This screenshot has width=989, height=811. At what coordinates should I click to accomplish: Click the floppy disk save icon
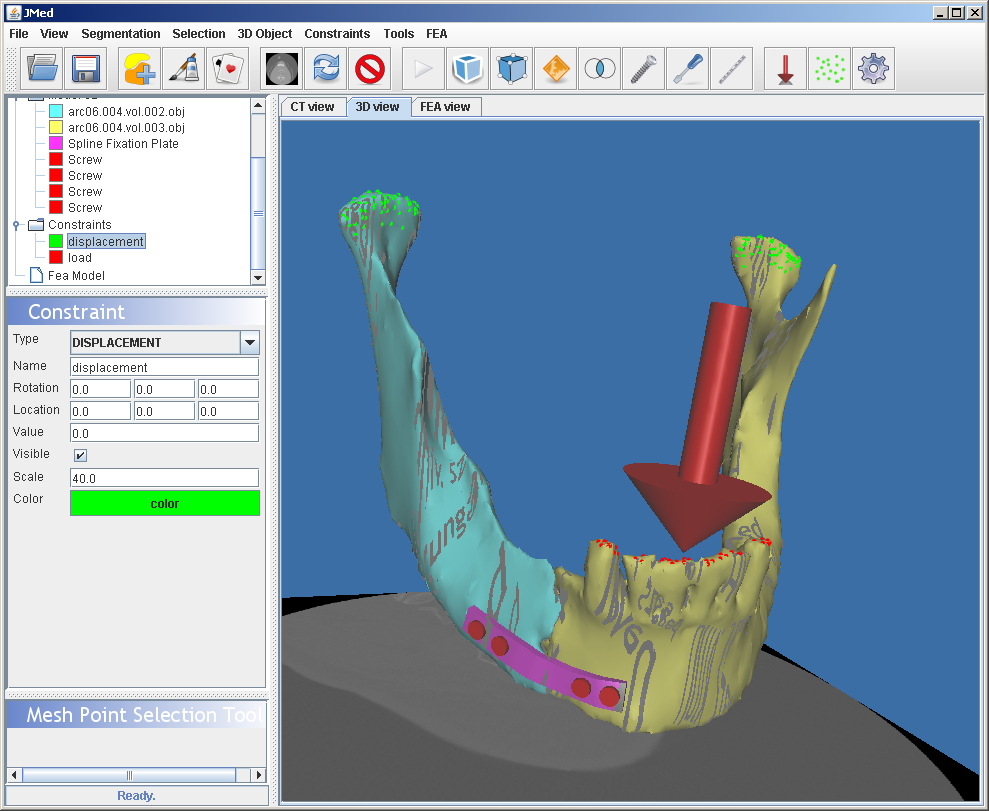(x=87, y=69)
